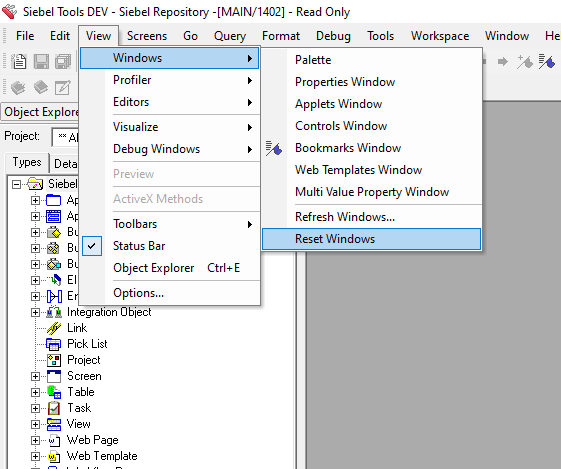Open the Edit menu

(60, 36)
